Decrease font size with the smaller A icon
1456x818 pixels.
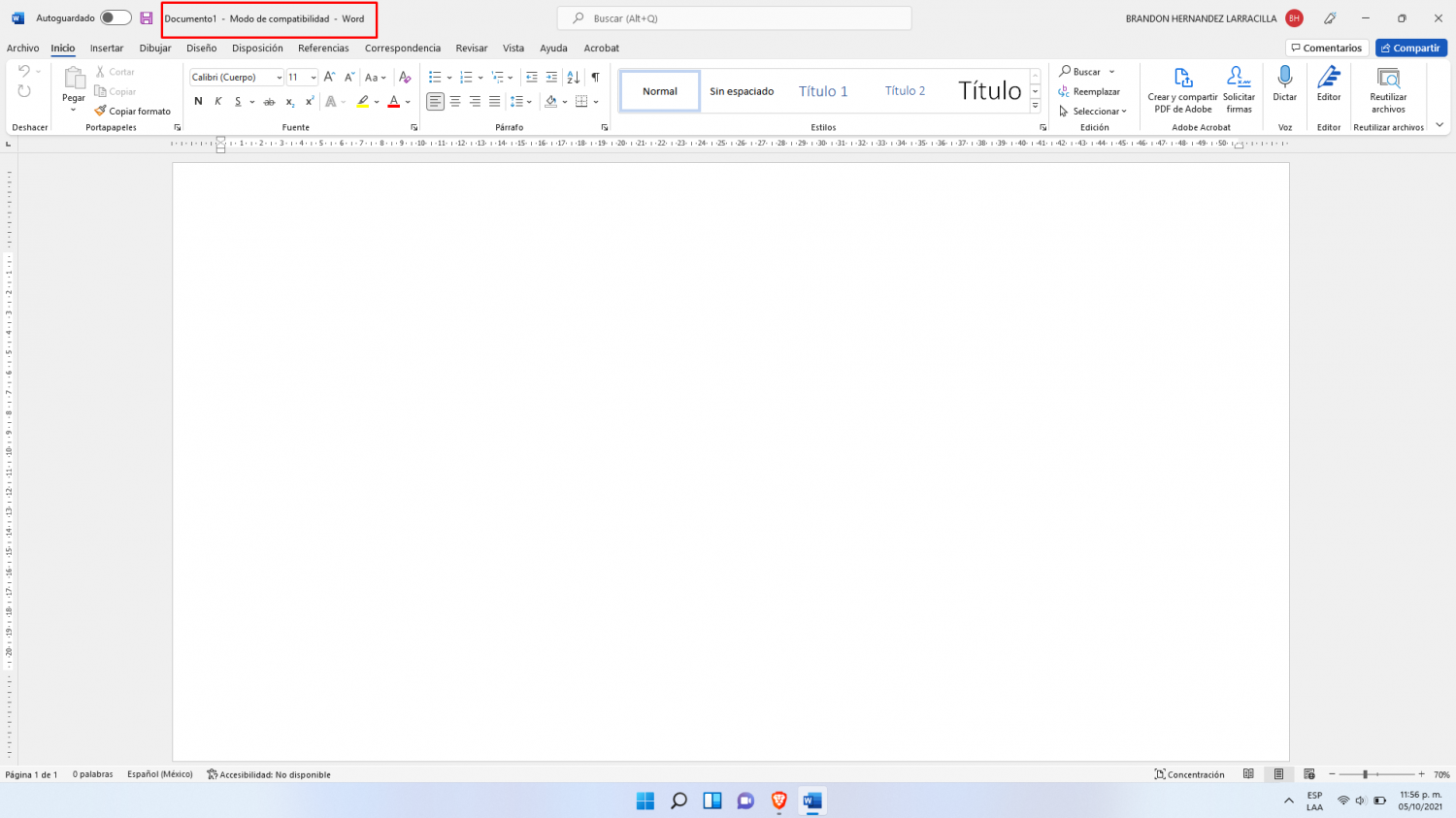(x=349, y=77)
